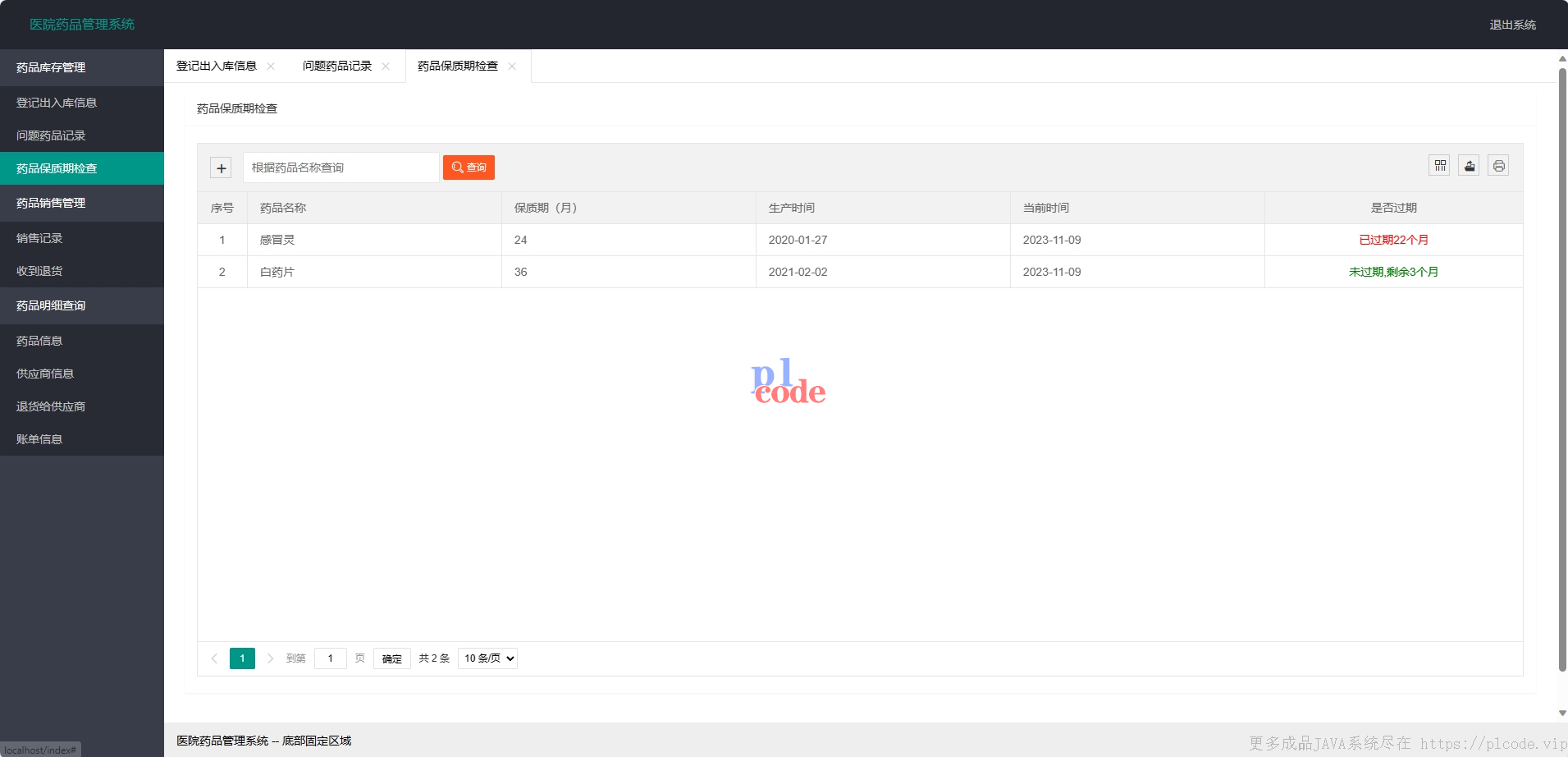Open 问题药品记录 in the sidebar
This screenshot has height=757, width=1568.
pyautogui.click(x=82, y=135)
